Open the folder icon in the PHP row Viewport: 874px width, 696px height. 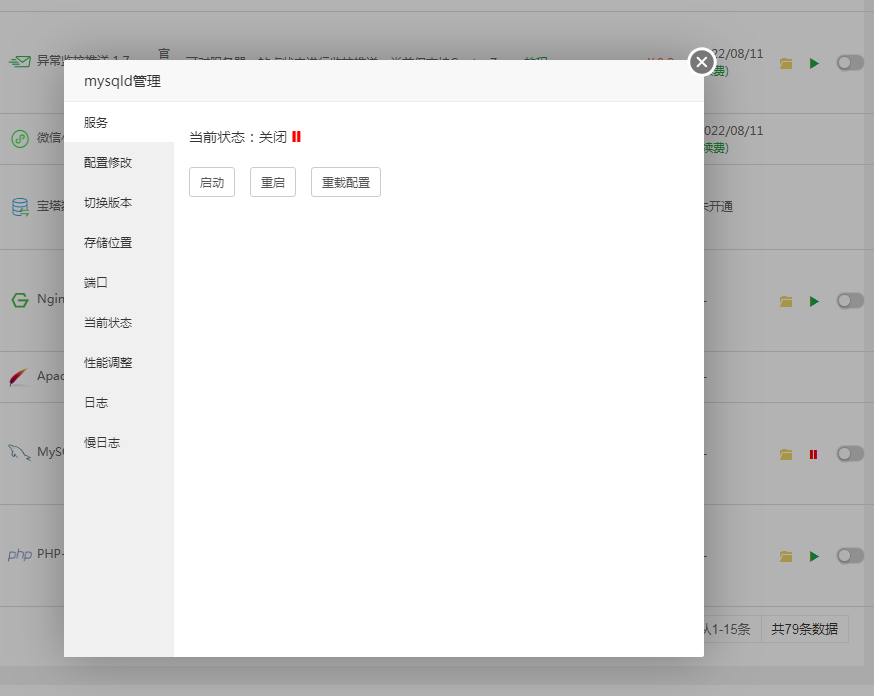point(786,556)
